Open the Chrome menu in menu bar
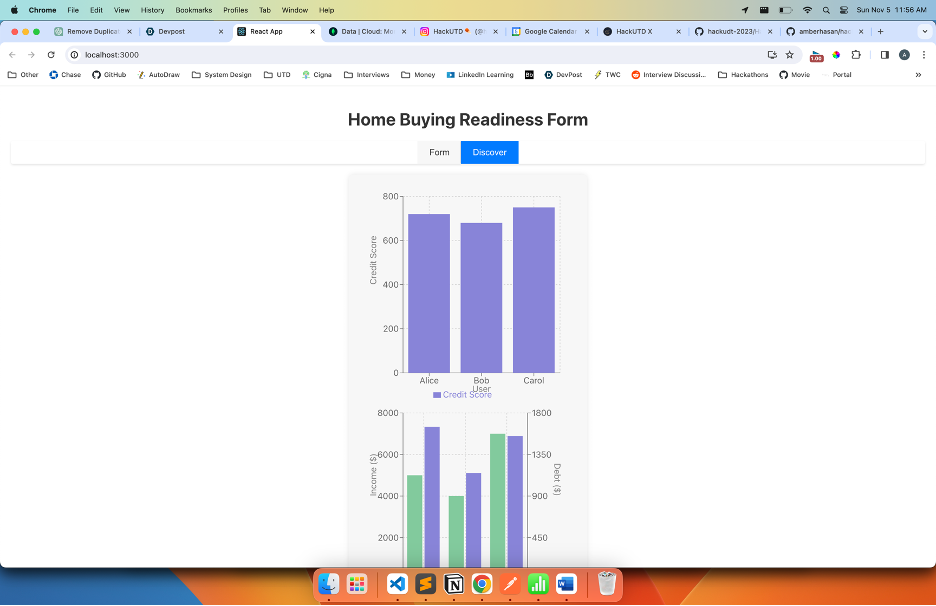Screen dimensions: 936x606 (42, 10)
